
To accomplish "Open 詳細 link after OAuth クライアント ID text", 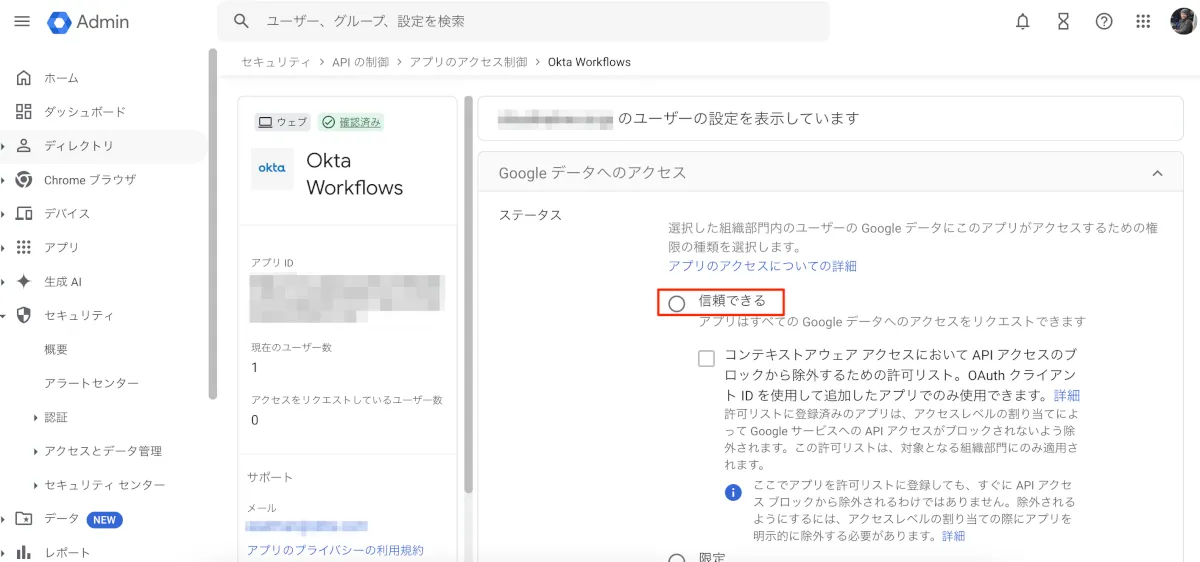I will 1067,395.
